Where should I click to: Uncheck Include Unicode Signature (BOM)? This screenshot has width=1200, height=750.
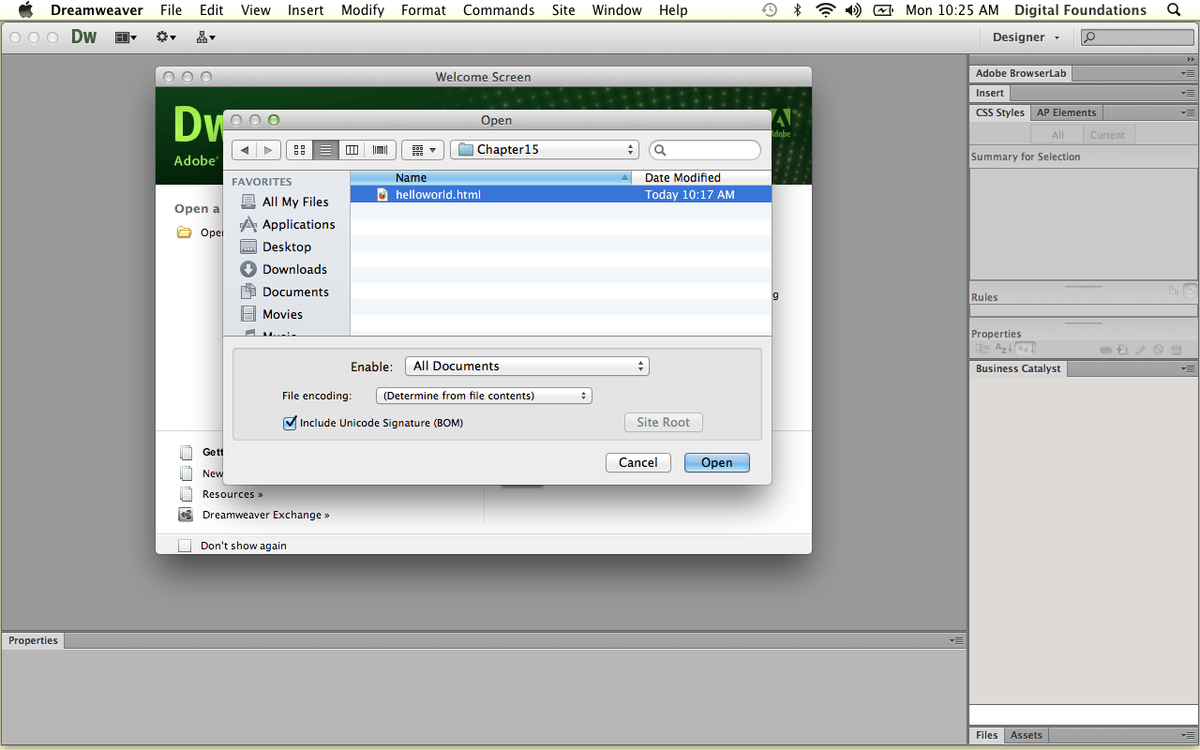pyautogui.click(x=290, y=423)
